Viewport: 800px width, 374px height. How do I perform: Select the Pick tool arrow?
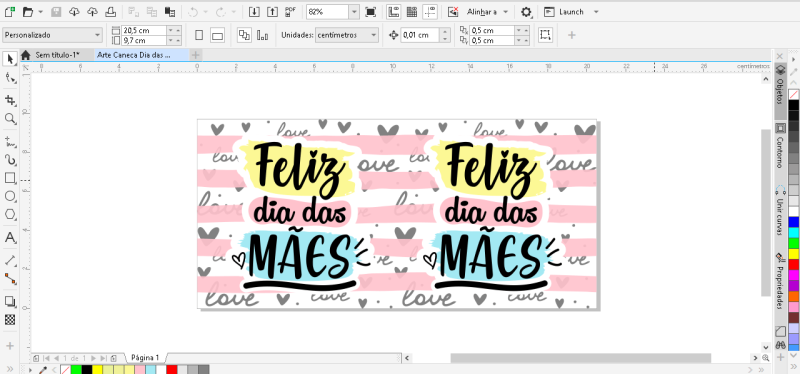(10, 59)
